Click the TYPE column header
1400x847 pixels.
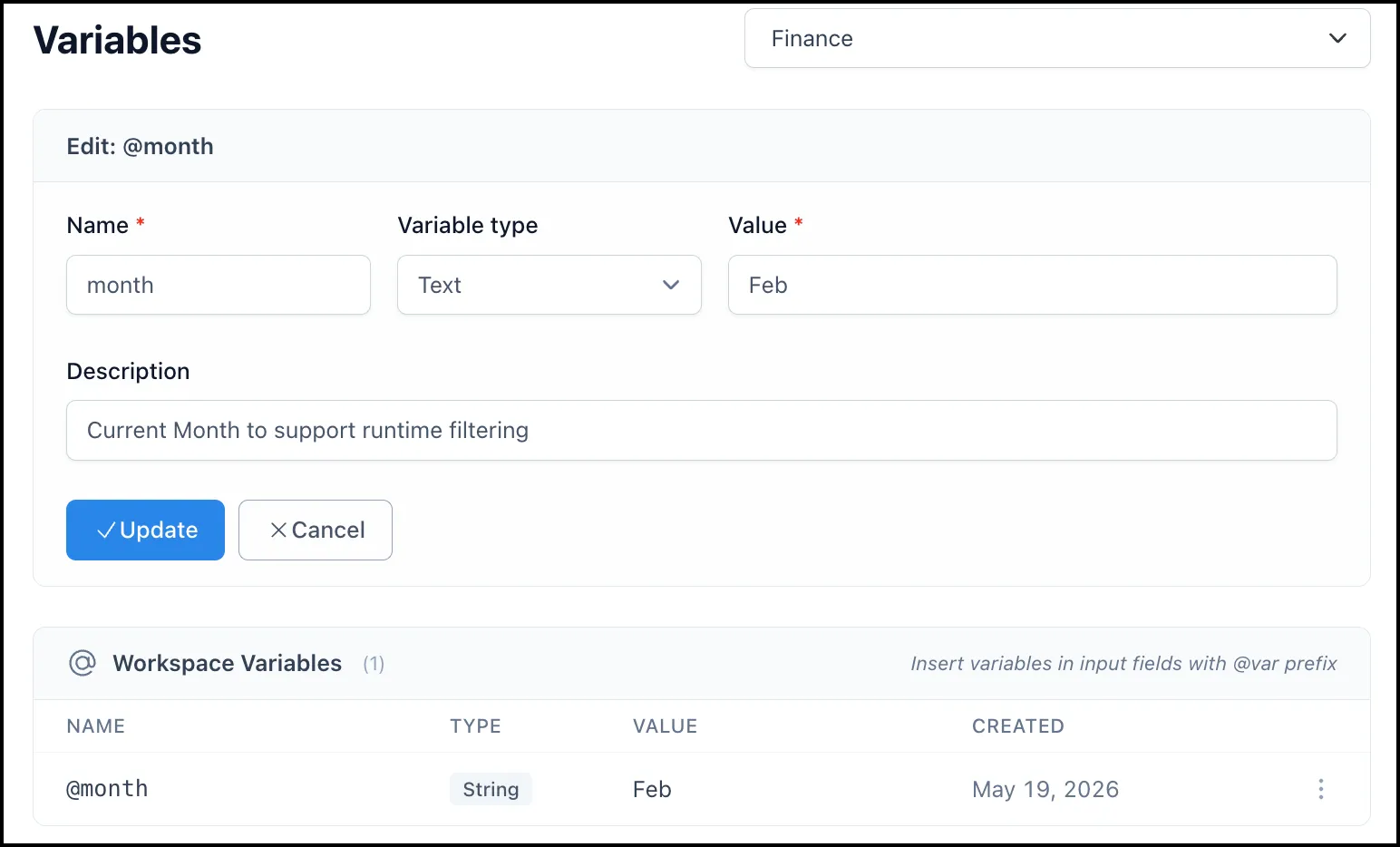(475, 726)
